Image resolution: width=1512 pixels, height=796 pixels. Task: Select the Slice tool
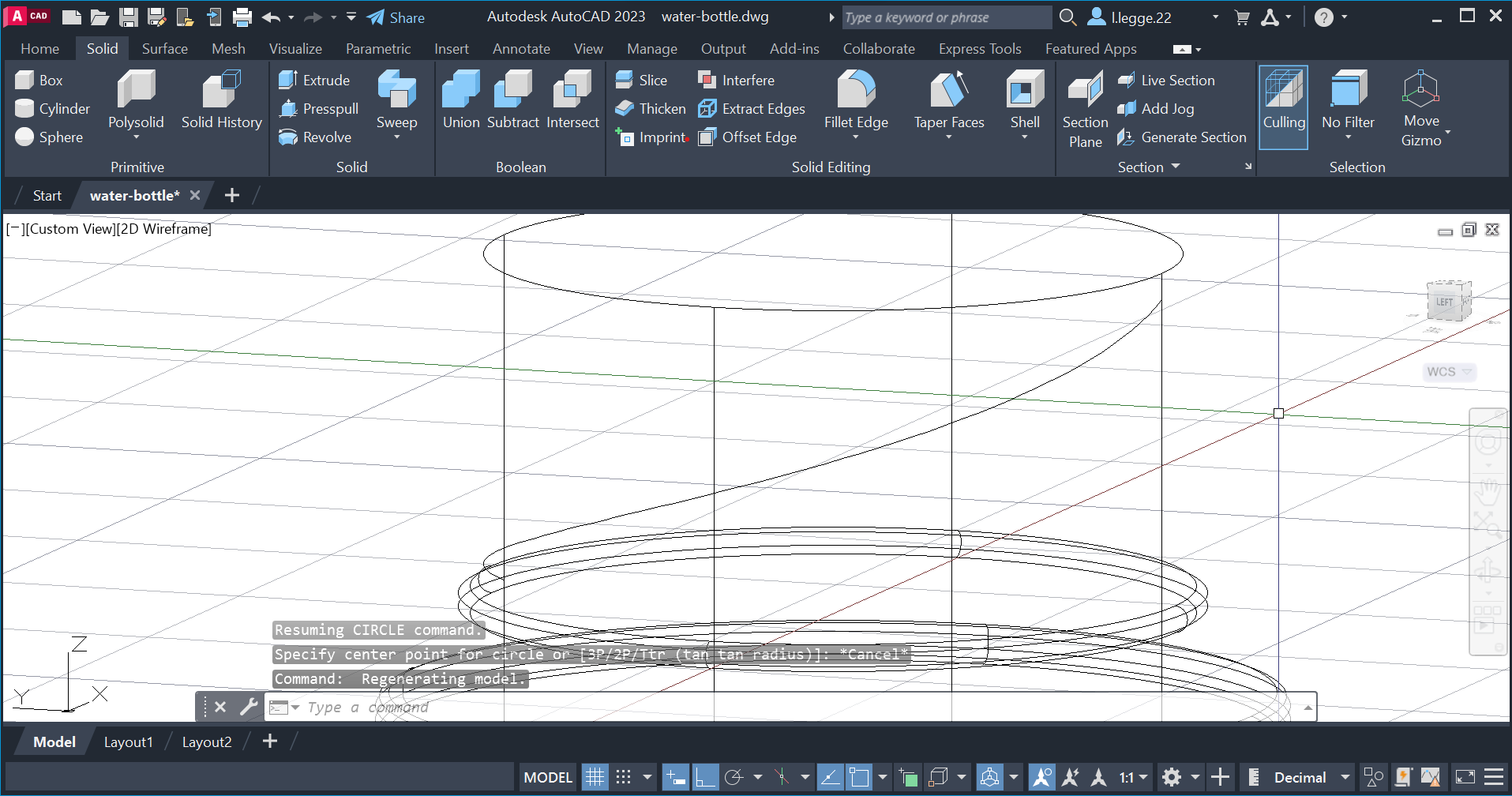[x=641, y=80]
